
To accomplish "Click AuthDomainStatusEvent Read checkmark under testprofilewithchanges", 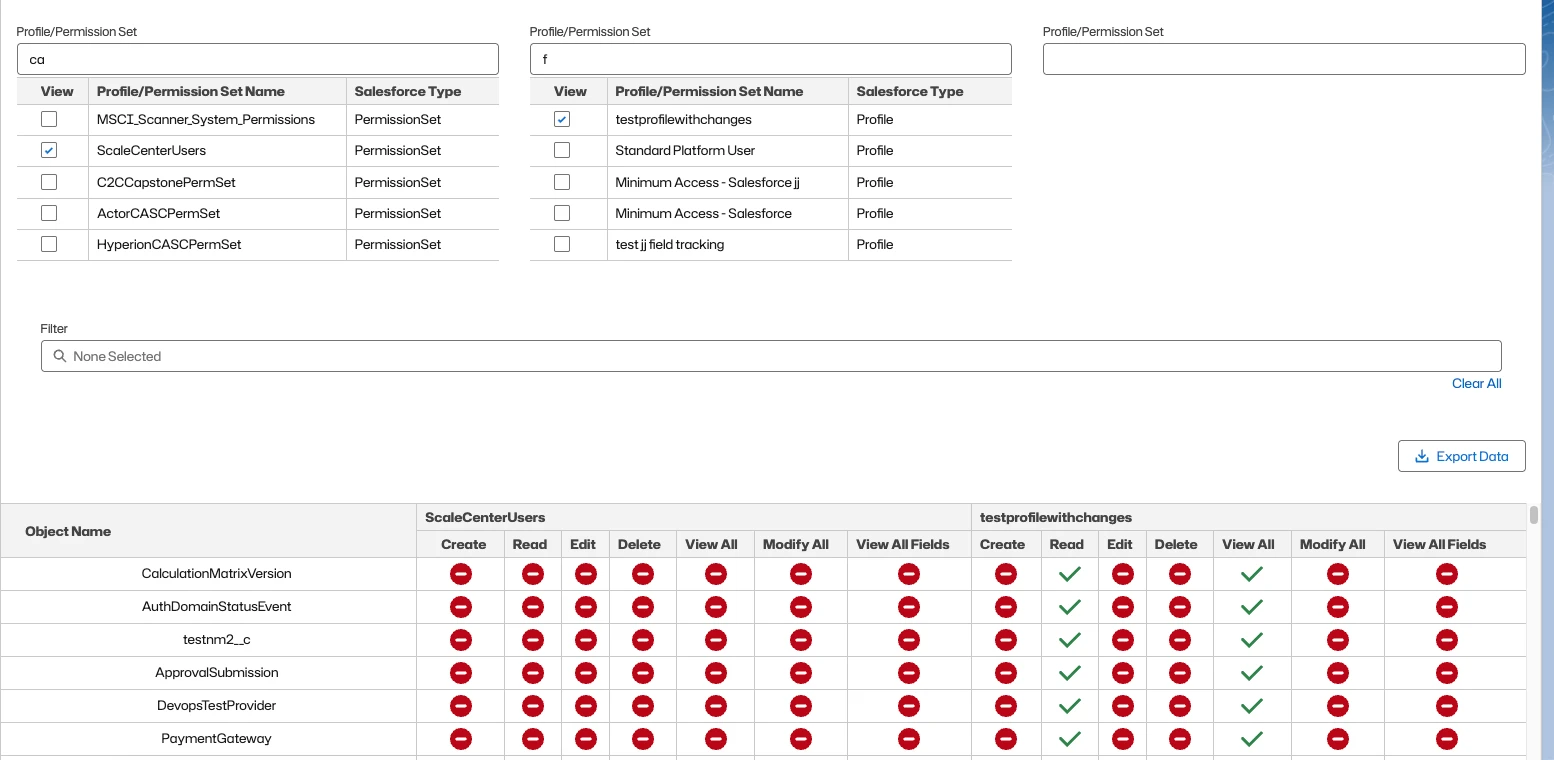I will 1070,607.
